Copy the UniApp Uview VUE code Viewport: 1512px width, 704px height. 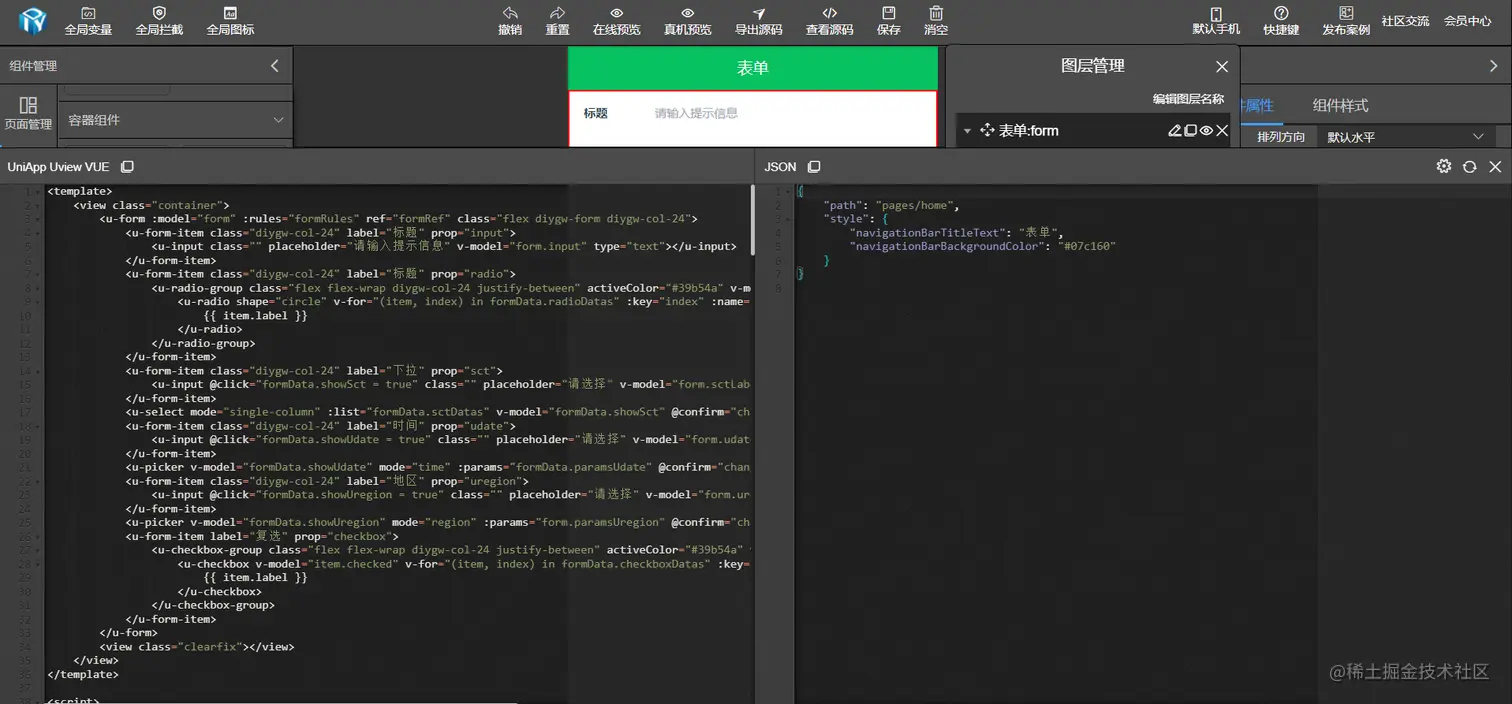pyautogui.click(x=127, y=167)
